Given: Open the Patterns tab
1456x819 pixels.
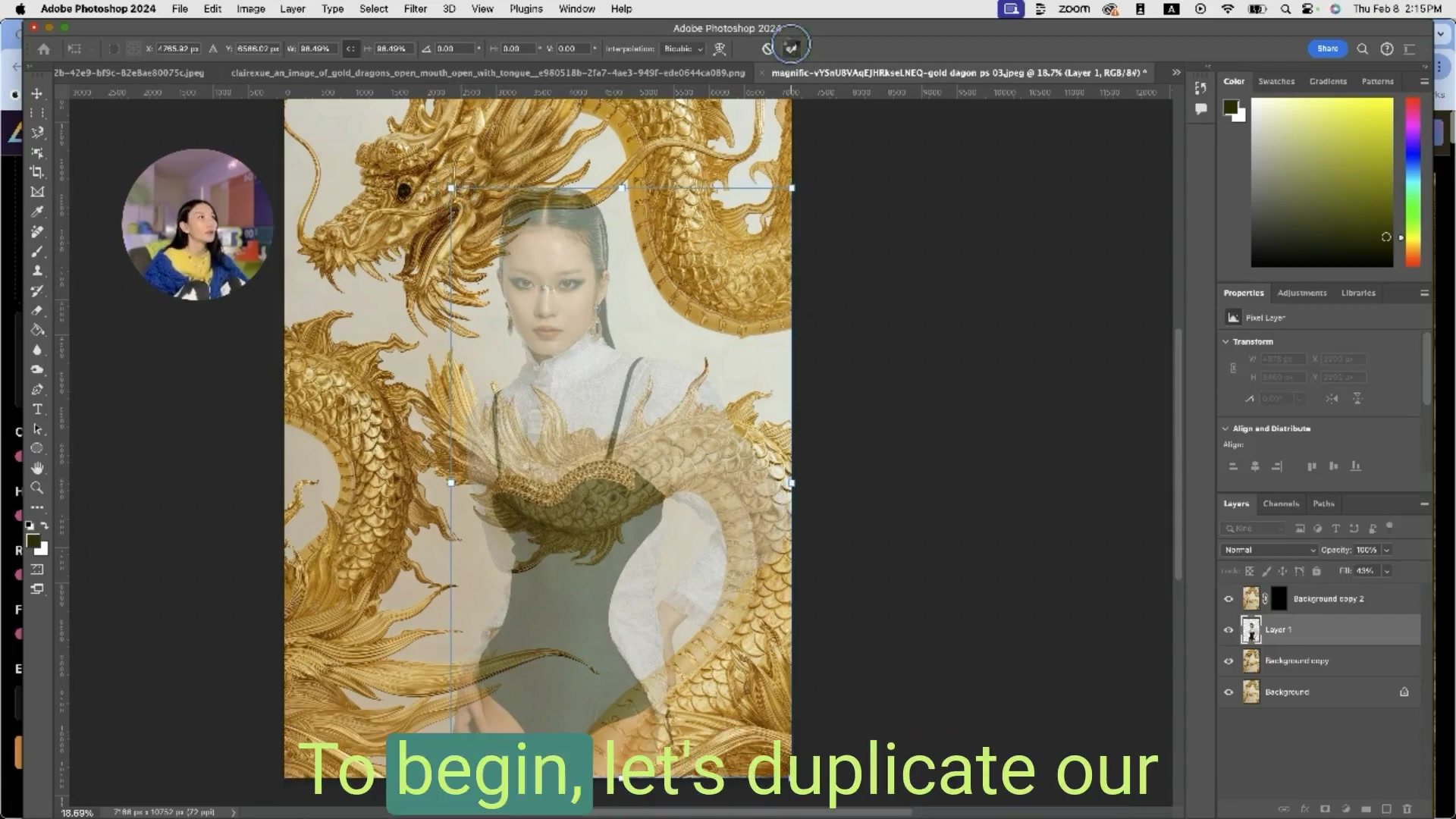Looking at the screenshot, I should 1377,81.
